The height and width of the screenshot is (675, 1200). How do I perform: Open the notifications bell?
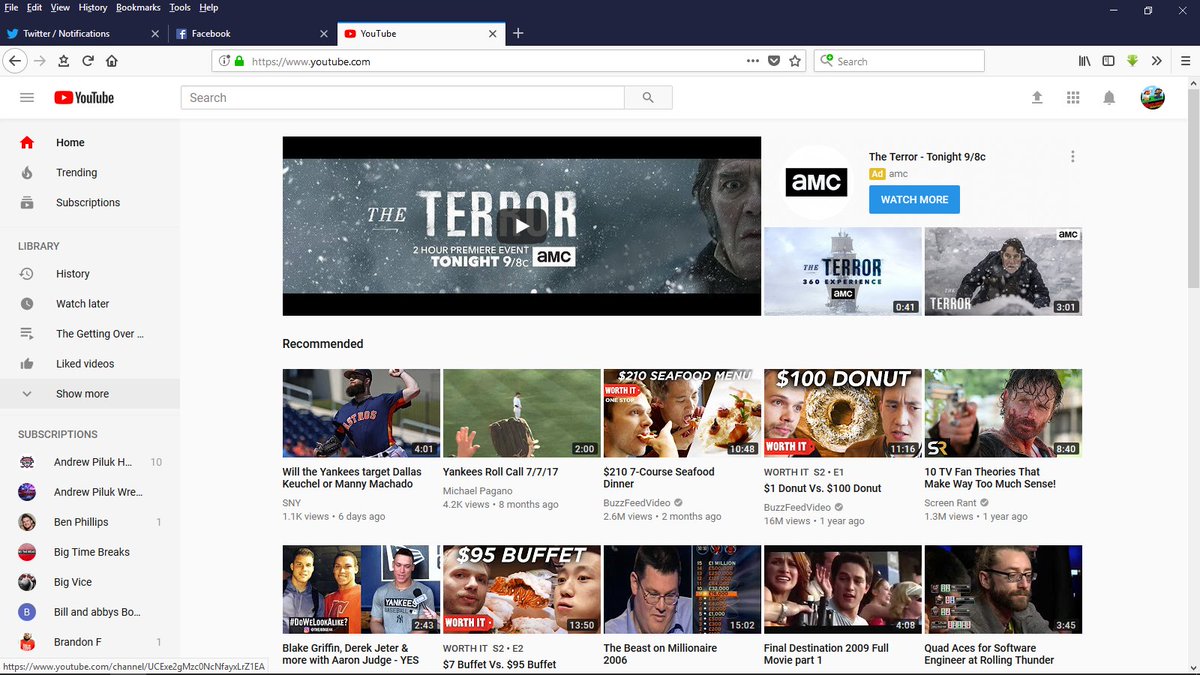pyautogui.click(x=1109, y=97)
